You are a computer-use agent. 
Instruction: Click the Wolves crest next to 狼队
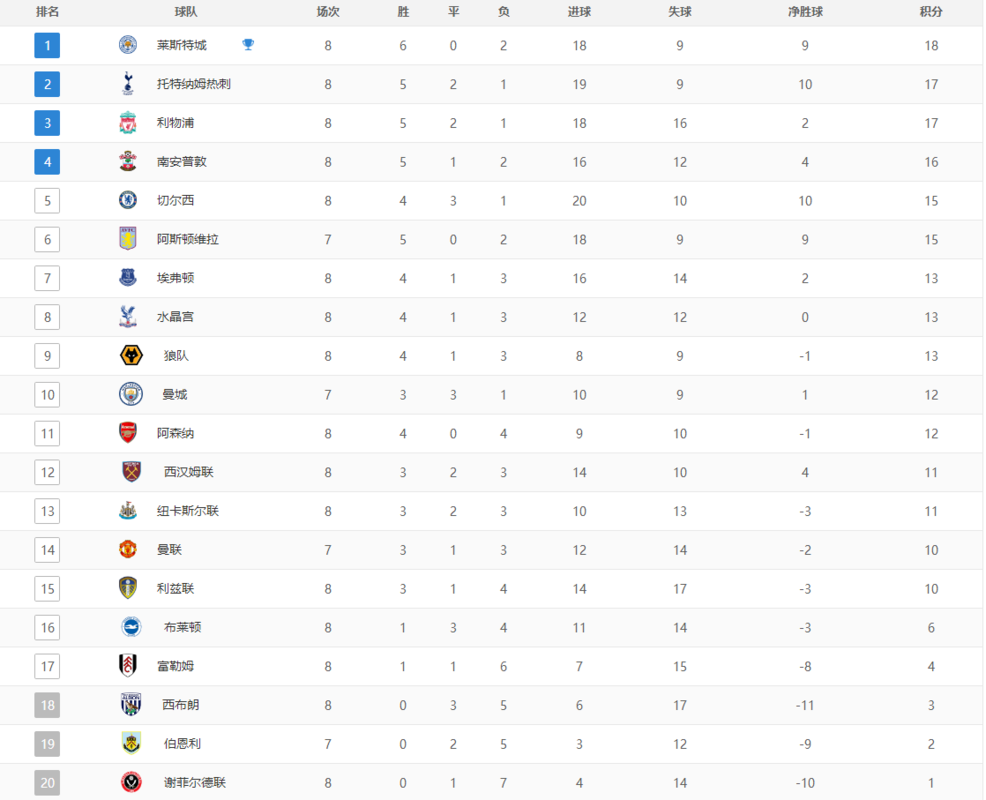[x=131, y=355]
